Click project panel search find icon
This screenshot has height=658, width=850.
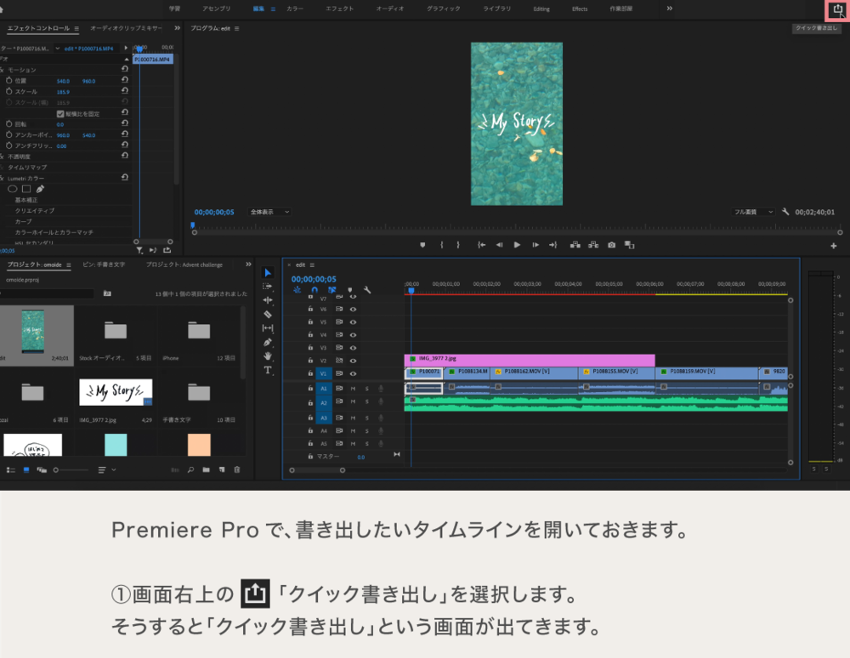coord(191,470)
